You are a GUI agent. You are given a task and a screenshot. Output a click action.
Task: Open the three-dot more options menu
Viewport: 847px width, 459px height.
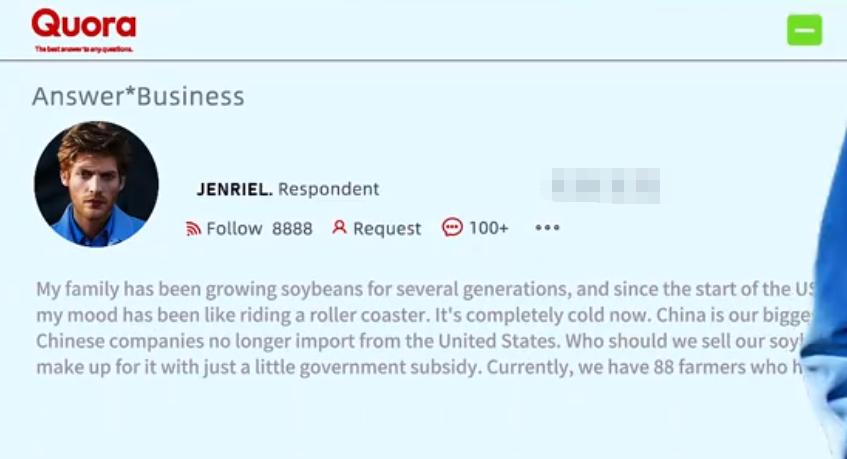pyautogui.click(x=547, y=228)
